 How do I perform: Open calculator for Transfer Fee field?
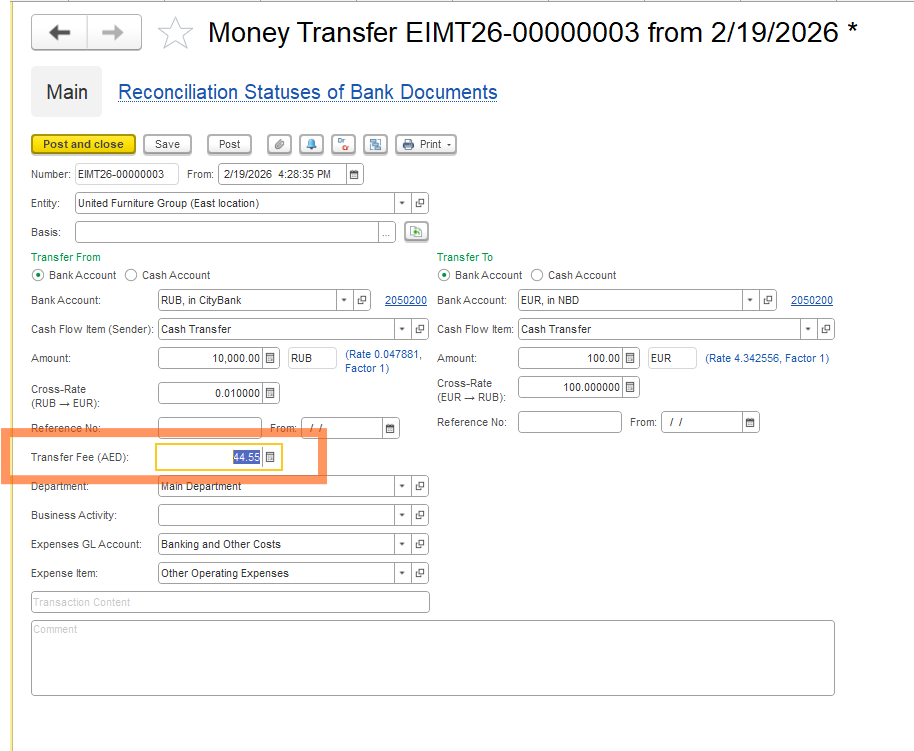pos(270,457)
